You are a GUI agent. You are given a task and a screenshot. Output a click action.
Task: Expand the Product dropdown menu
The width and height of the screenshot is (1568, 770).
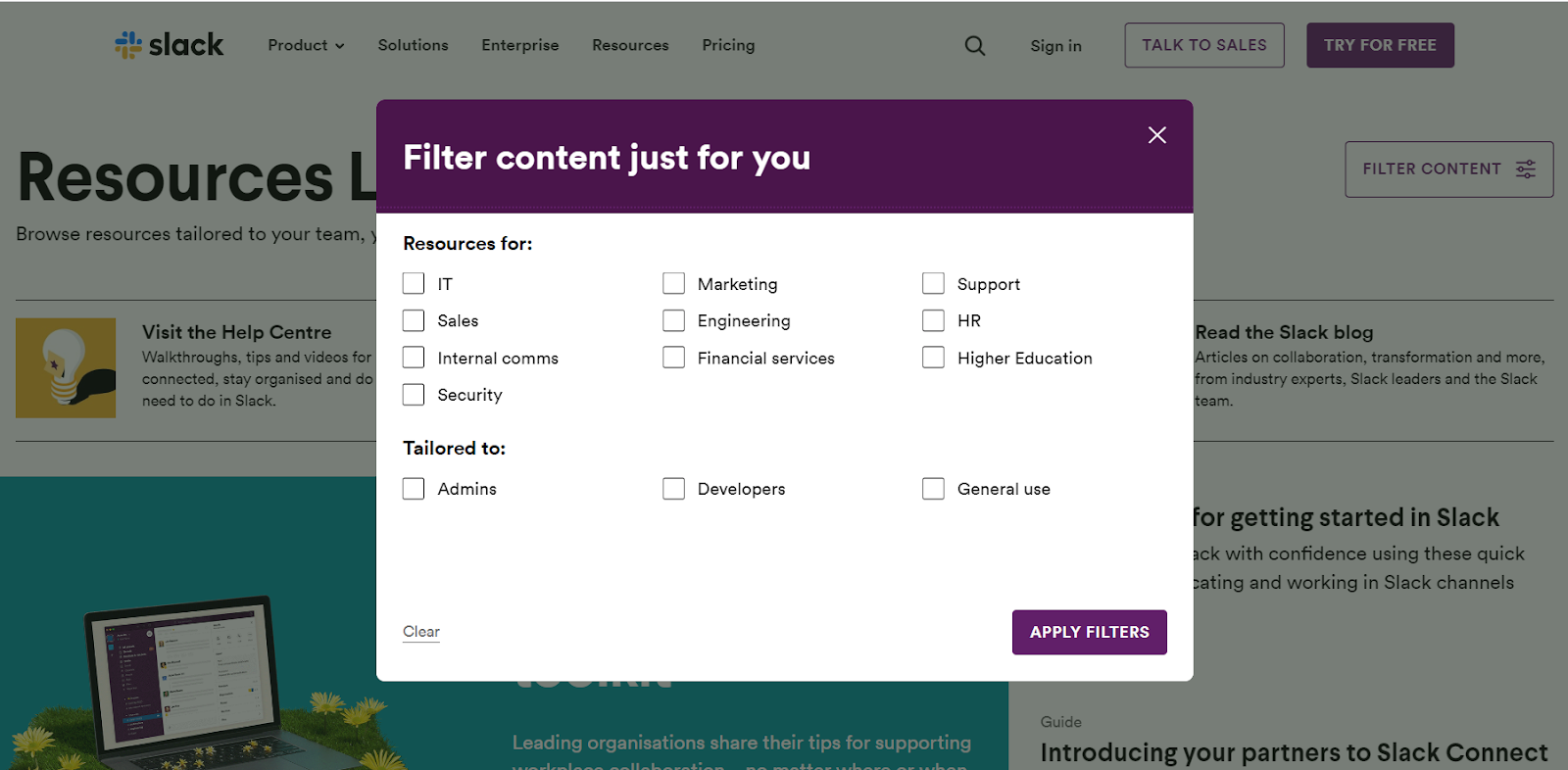coord(306,45)
